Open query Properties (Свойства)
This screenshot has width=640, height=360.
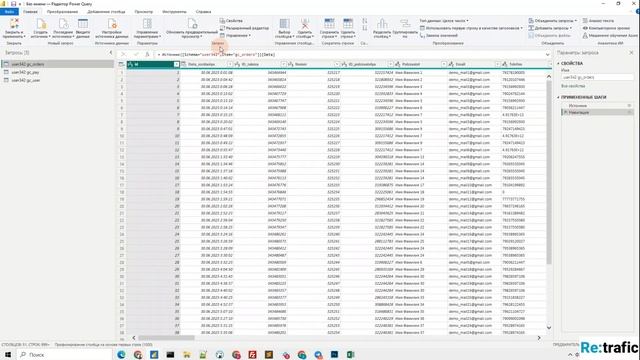[x=231, y=21]
